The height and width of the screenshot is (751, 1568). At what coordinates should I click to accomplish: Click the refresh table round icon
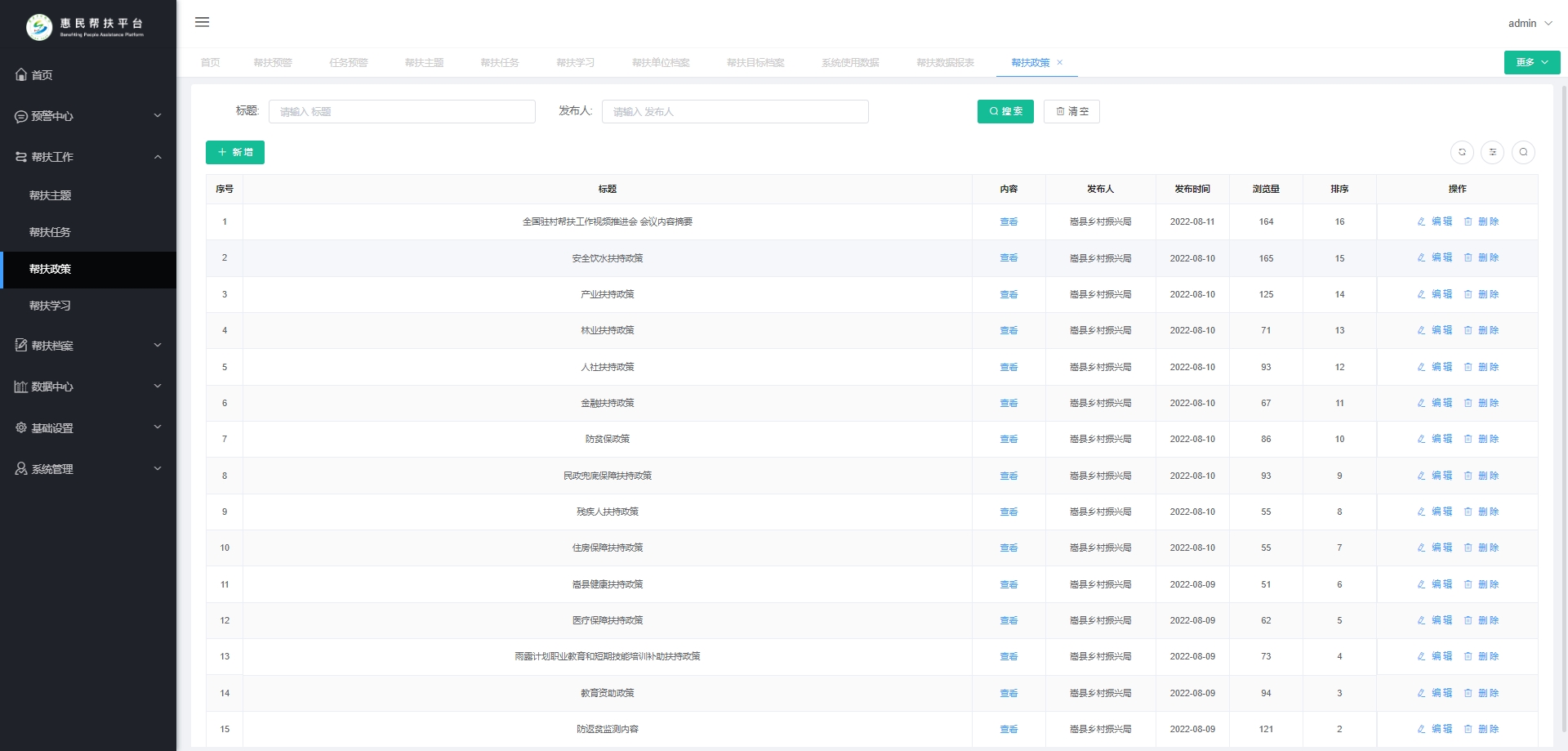point(1462,152)
